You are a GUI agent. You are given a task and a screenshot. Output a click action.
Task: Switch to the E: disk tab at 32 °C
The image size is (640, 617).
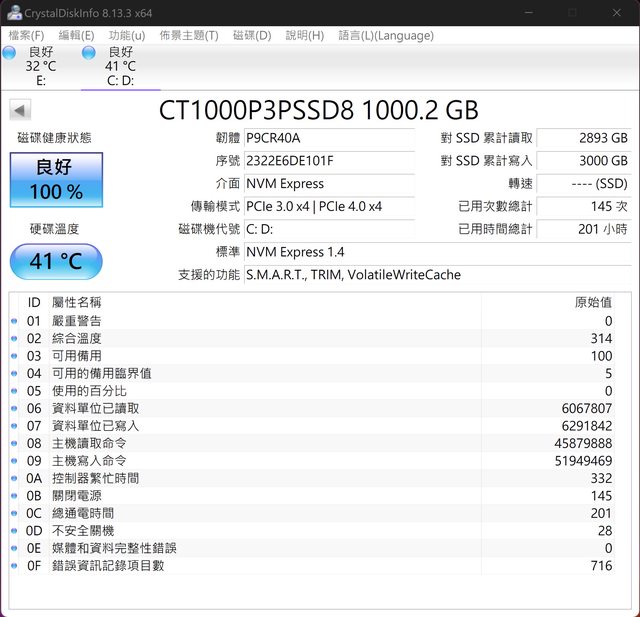41,66
